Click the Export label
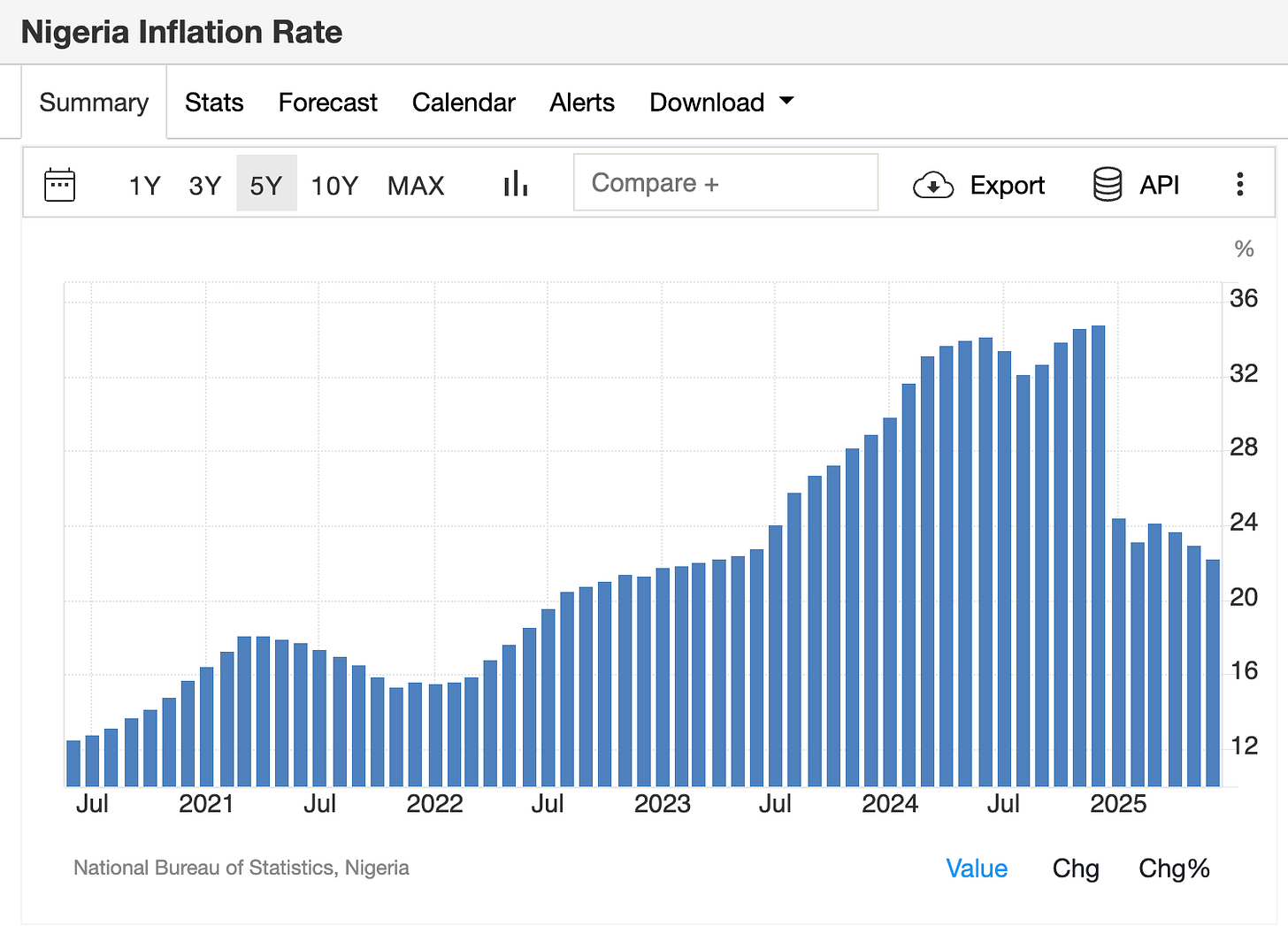The width and height of the screenshot is (1288, 926). pyautogui.click(x=1008, y=185)
